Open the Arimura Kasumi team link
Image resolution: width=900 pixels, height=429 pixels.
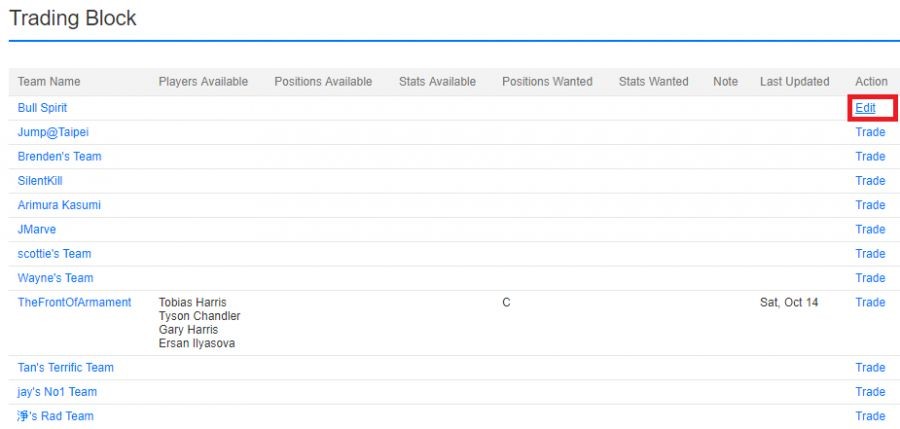[x=59, y=205]
